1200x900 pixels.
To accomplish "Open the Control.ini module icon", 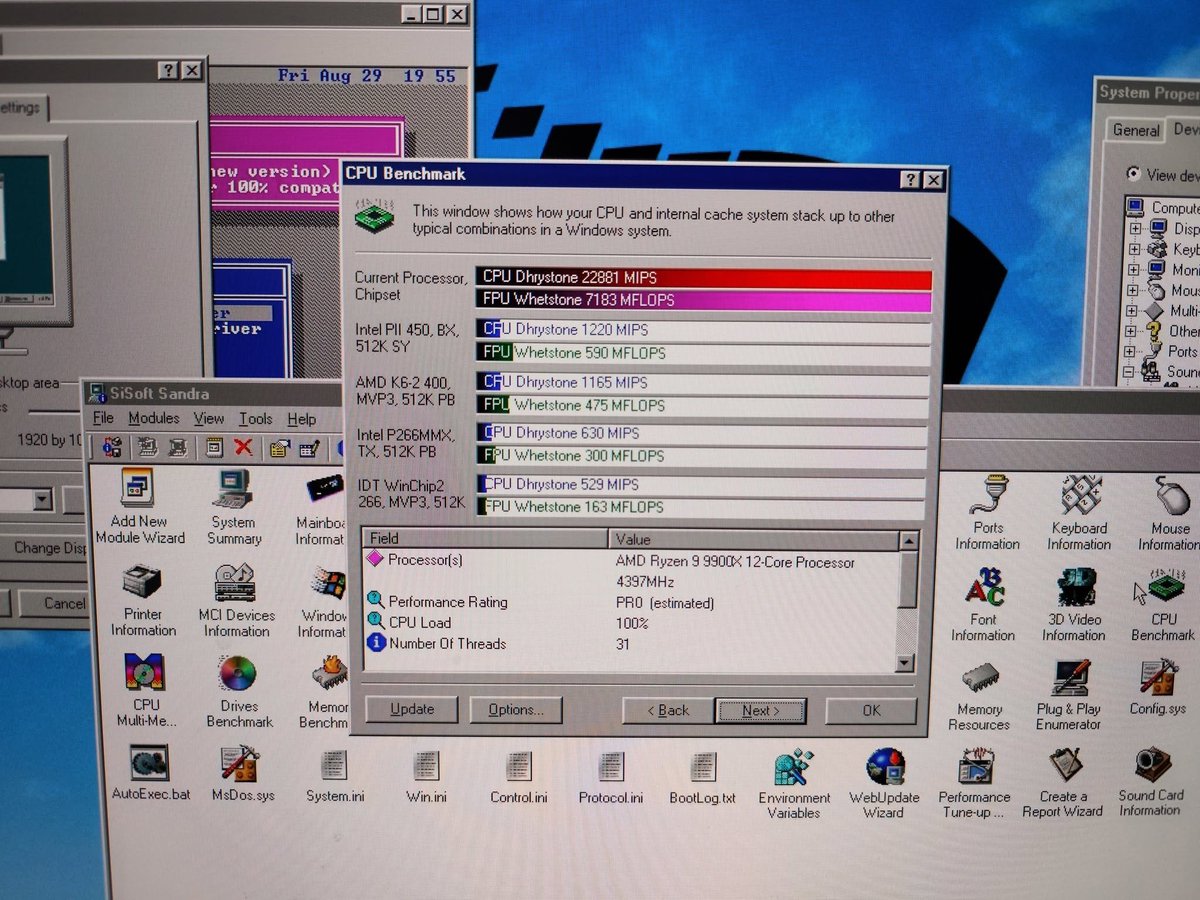I will pos(518,777).
